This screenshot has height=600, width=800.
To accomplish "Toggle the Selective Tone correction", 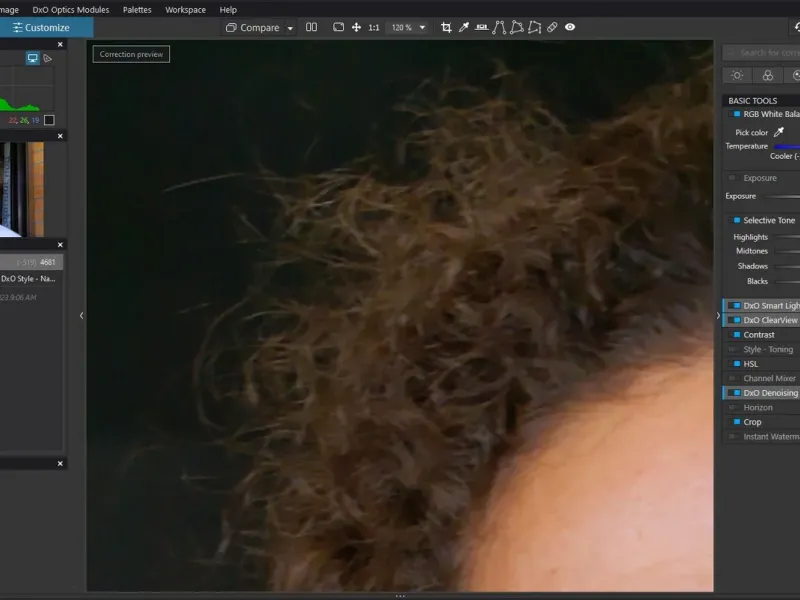I will pyautogui.click(x=737, y=220).
